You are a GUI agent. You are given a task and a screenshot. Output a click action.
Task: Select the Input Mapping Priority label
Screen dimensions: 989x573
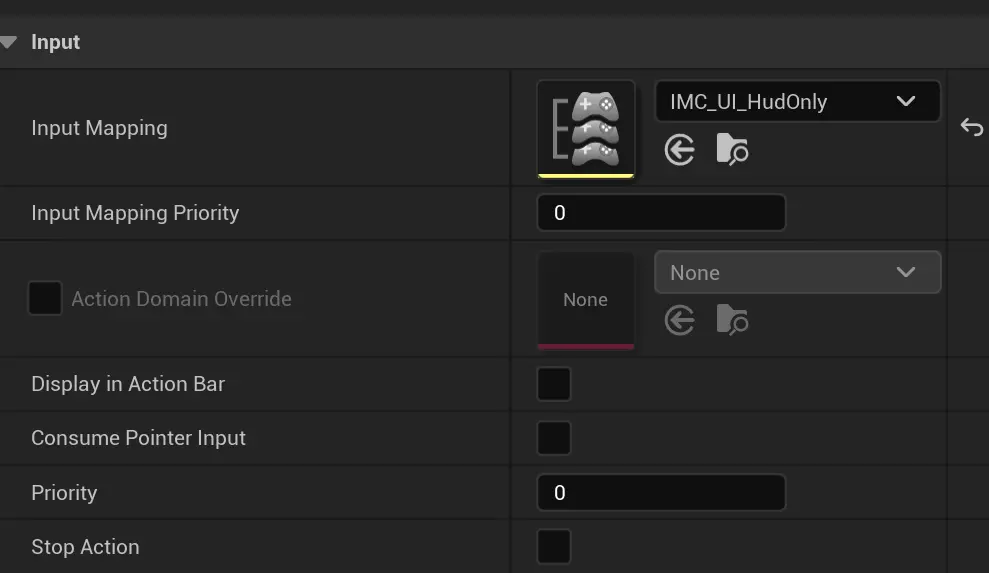[135, 213]
